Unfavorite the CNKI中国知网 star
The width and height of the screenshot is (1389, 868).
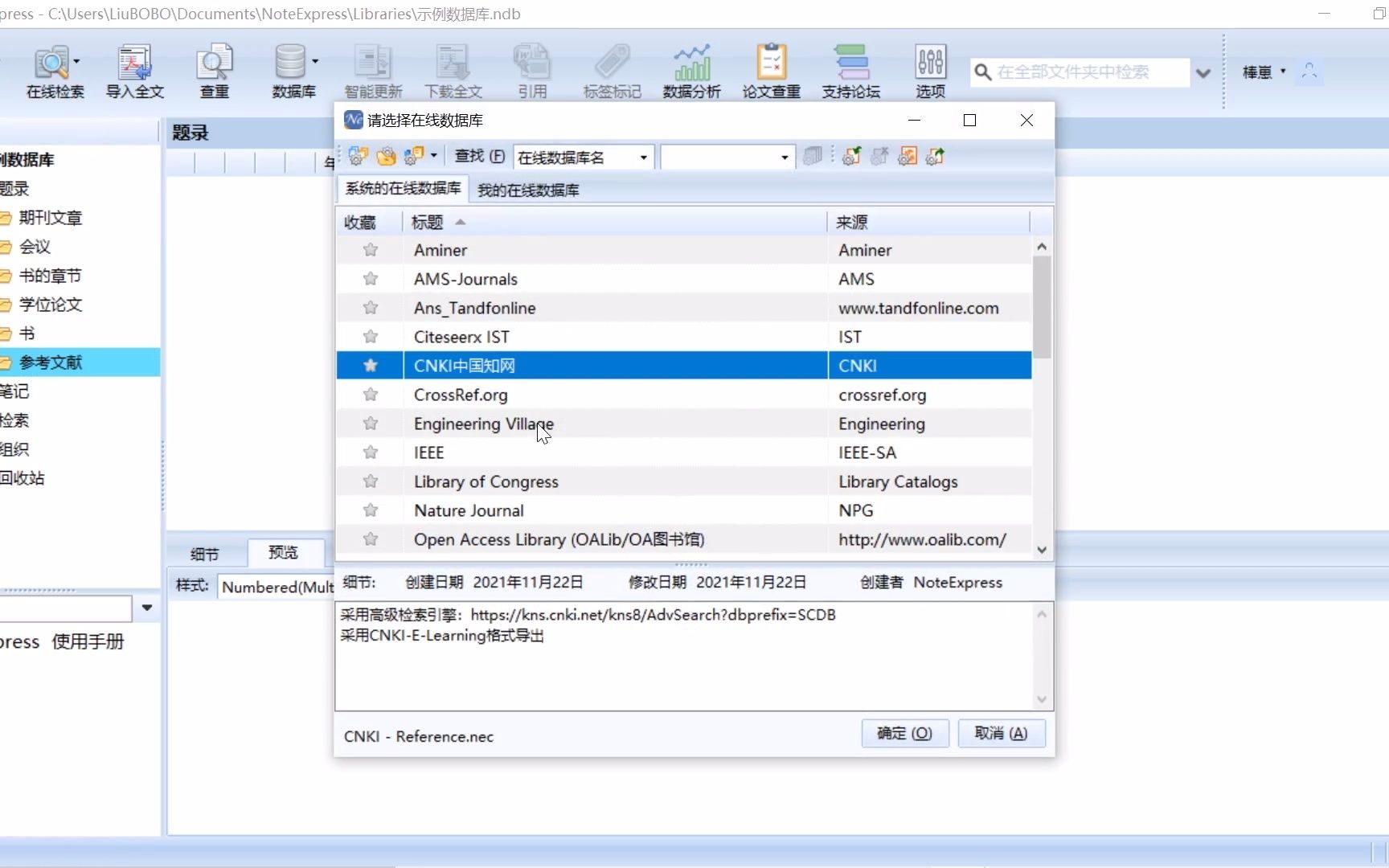coord(371,366)
